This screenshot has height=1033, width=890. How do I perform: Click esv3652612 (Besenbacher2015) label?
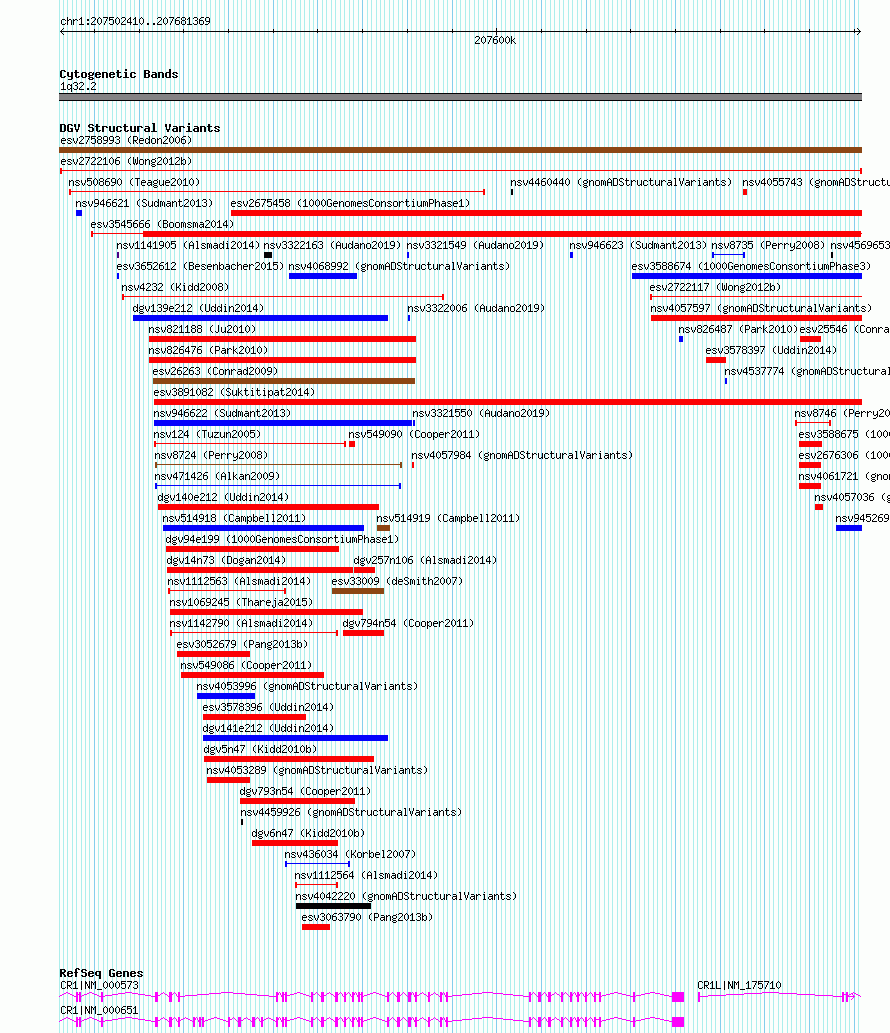pos(200,267)
